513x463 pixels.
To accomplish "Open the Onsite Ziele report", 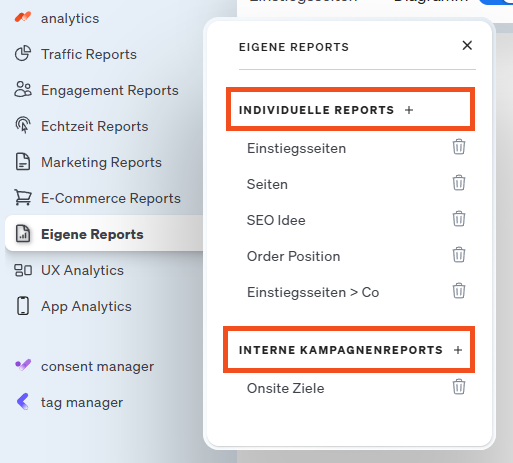I will 285,388.
